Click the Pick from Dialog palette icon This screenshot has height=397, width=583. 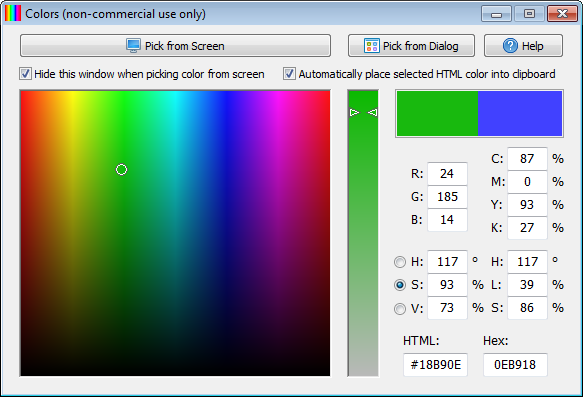tap(371, 46)
